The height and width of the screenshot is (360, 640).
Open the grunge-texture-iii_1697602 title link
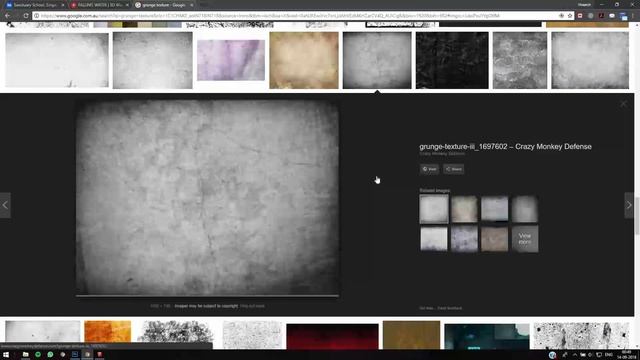tap(505, 147)
